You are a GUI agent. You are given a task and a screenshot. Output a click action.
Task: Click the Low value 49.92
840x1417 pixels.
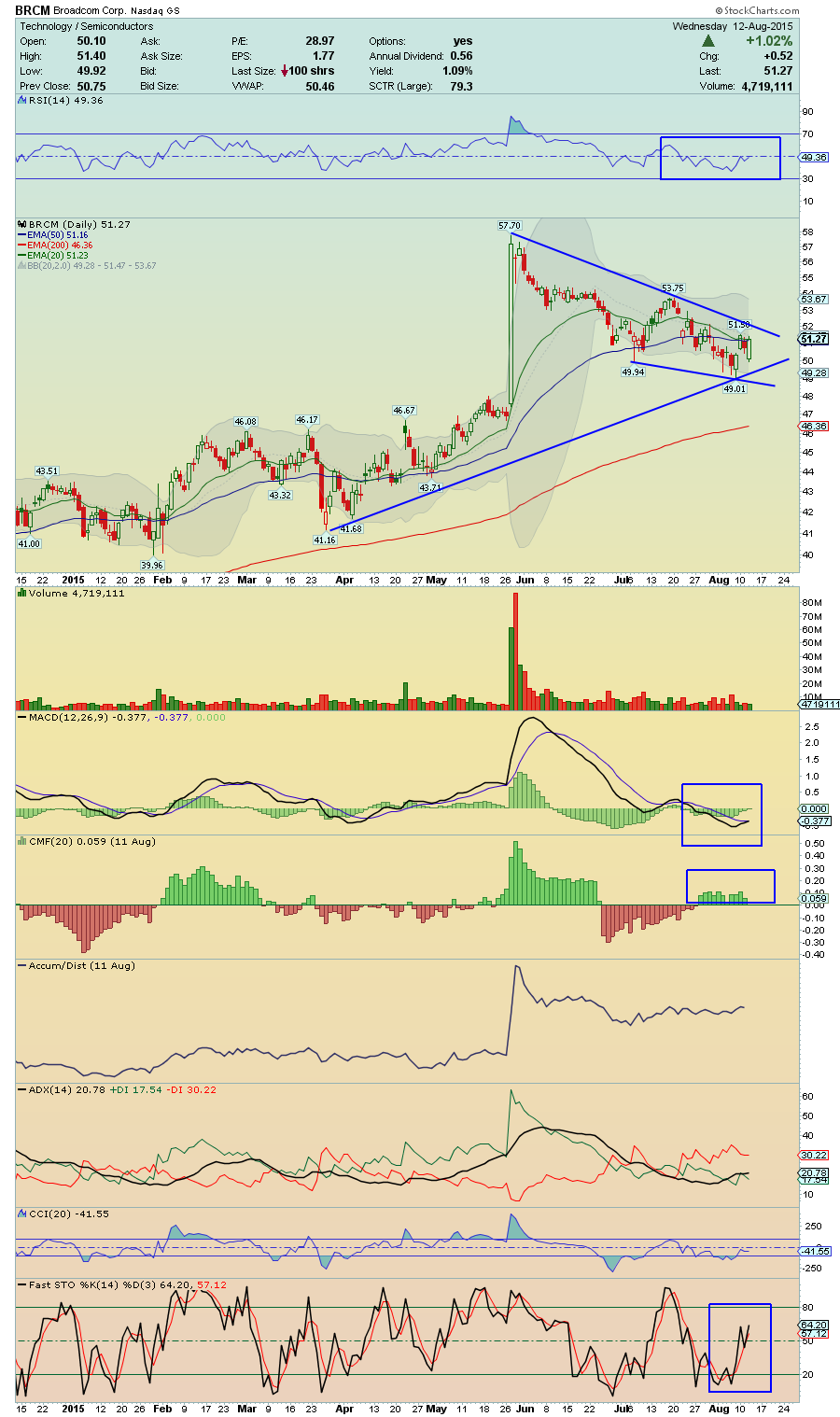(91, 71)
